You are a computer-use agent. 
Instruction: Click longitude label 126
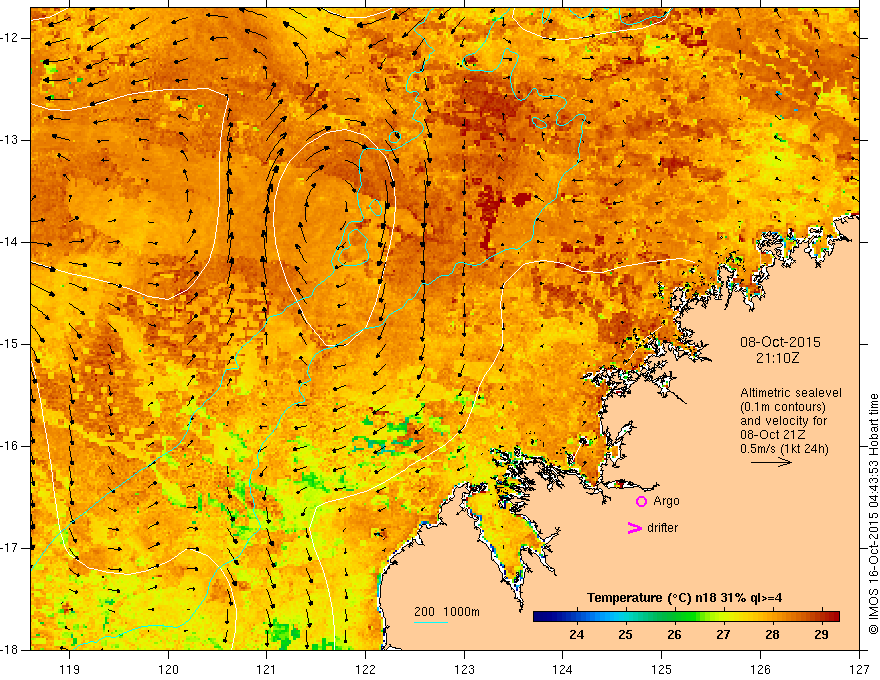(760, 669)
